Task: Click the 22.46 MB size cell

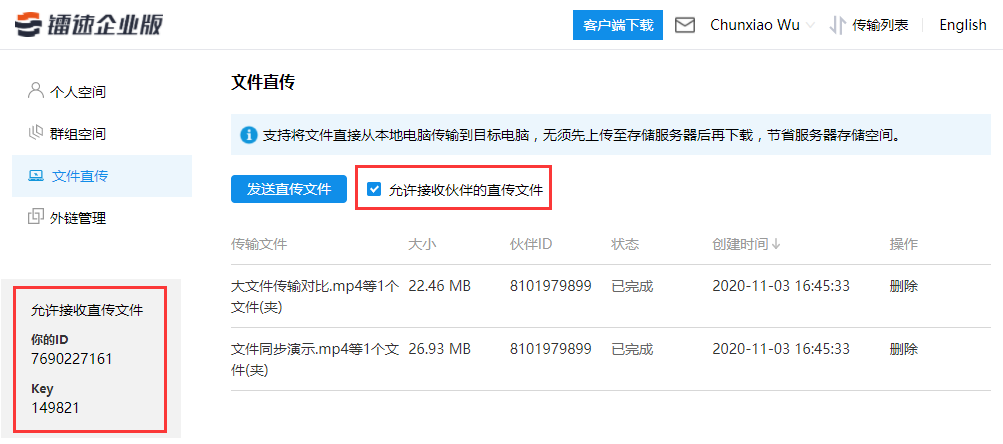Action: [x=439, y=286]
